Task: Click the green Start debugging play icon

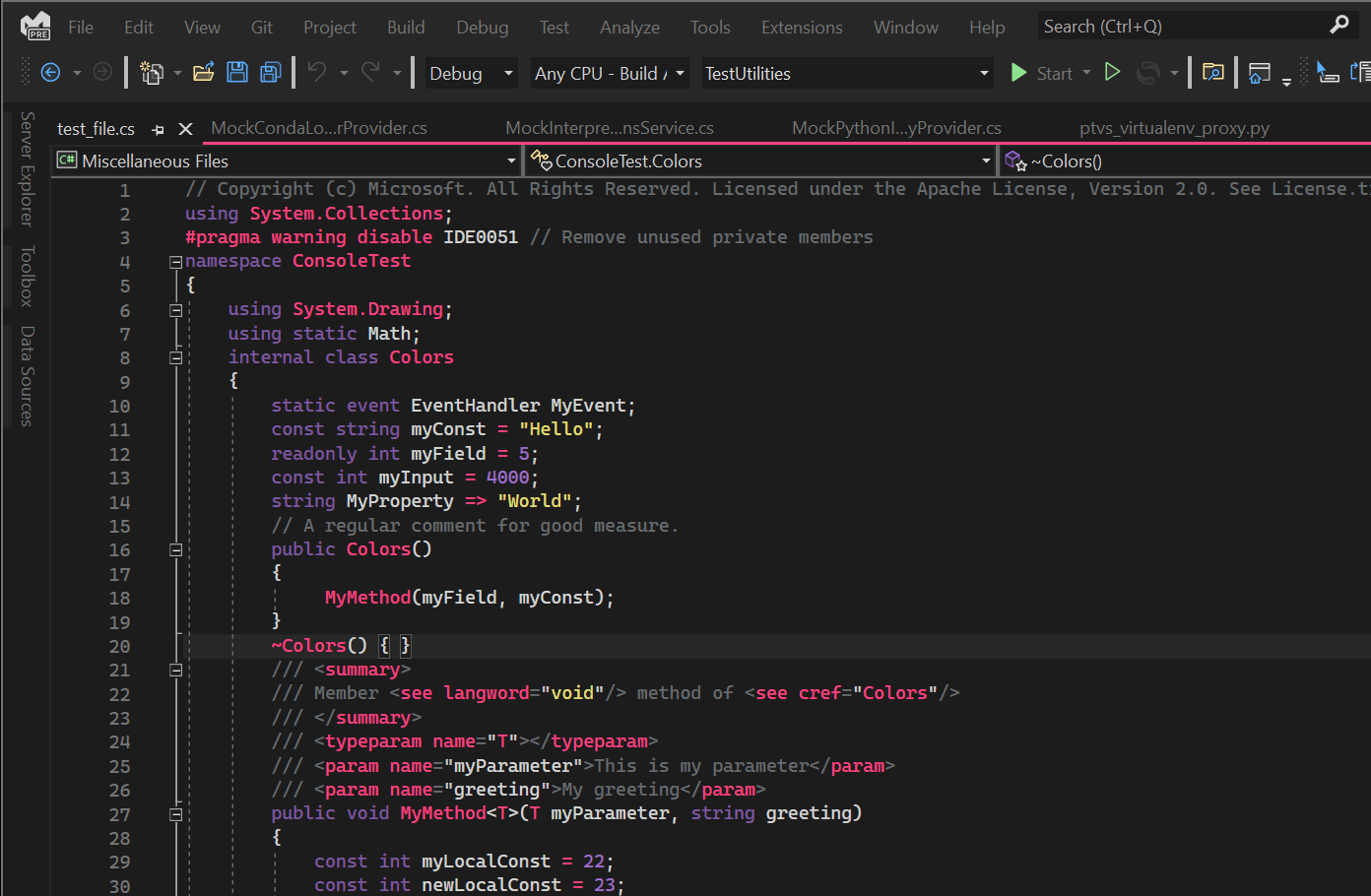Action: [1018, 72]
